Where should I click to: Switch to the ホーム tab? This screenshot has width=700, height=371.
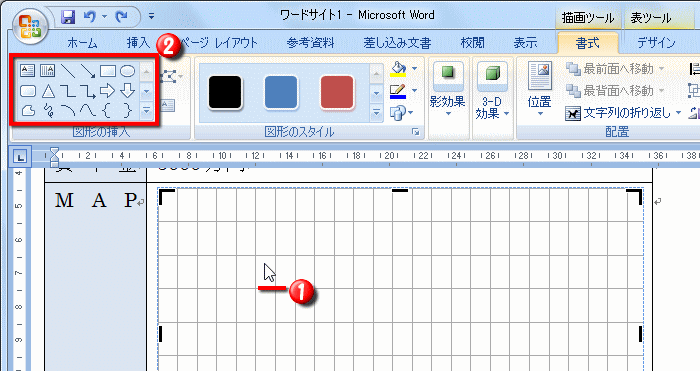pyautogui.click(x=82, y=43)
